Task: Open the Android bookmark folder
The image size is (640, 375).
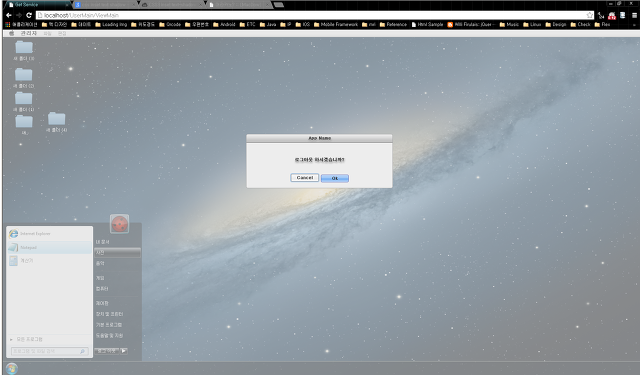Action: click(224, 24)
